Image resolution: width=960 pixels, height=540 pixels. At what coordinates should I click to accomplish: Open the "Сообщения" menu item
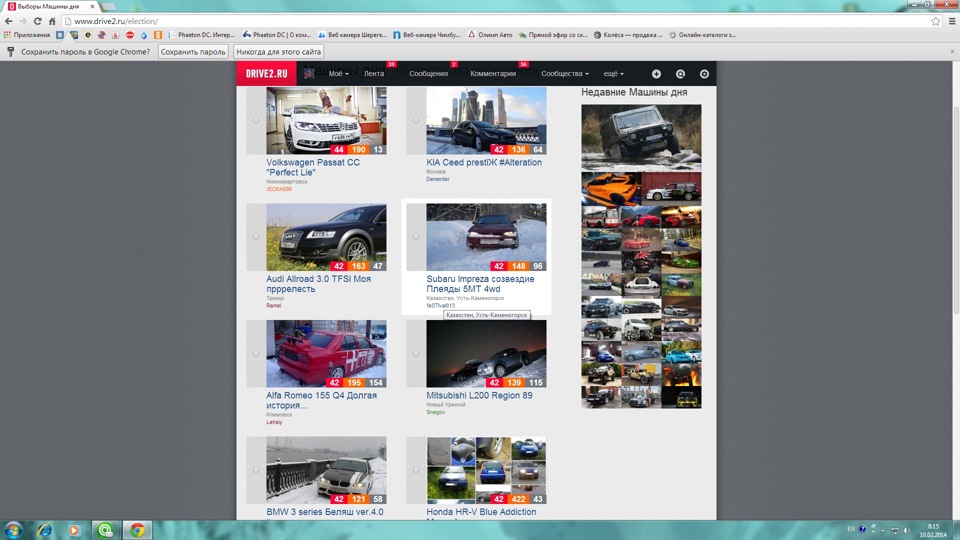click(429, 74)
